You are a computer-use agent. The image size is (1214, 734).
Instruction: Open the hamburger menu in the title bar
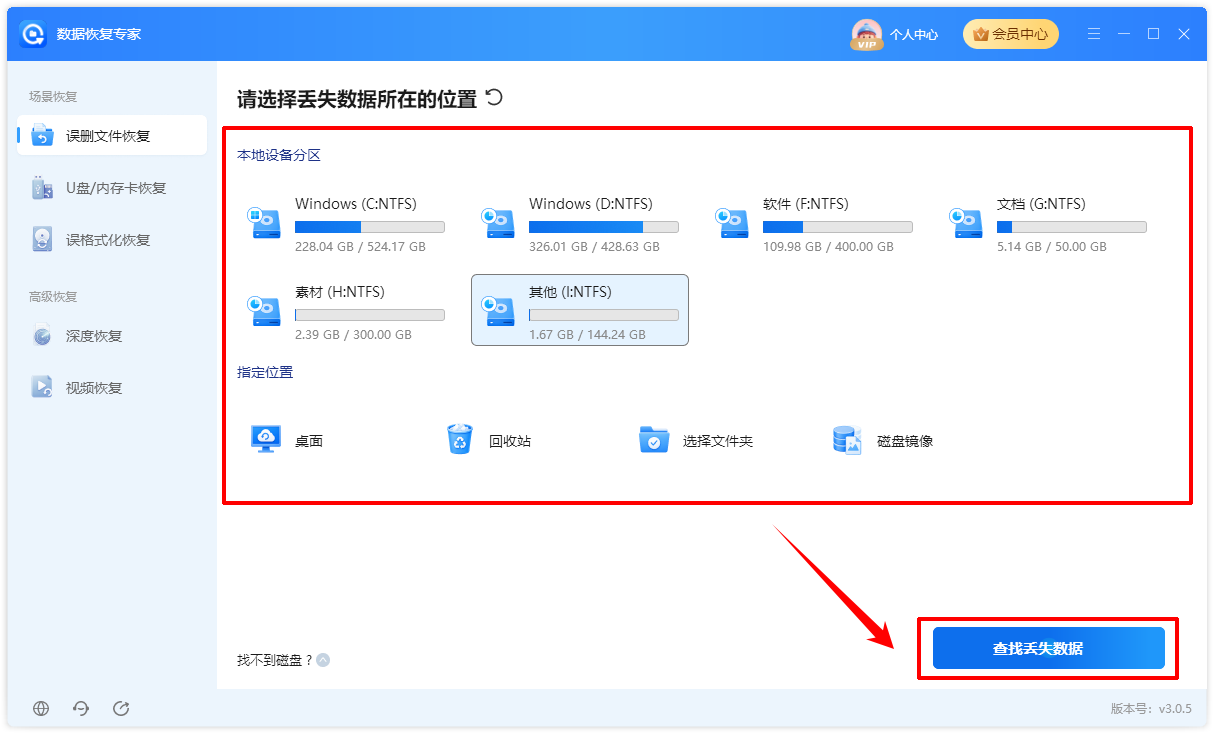click(x=1094, y=34)
